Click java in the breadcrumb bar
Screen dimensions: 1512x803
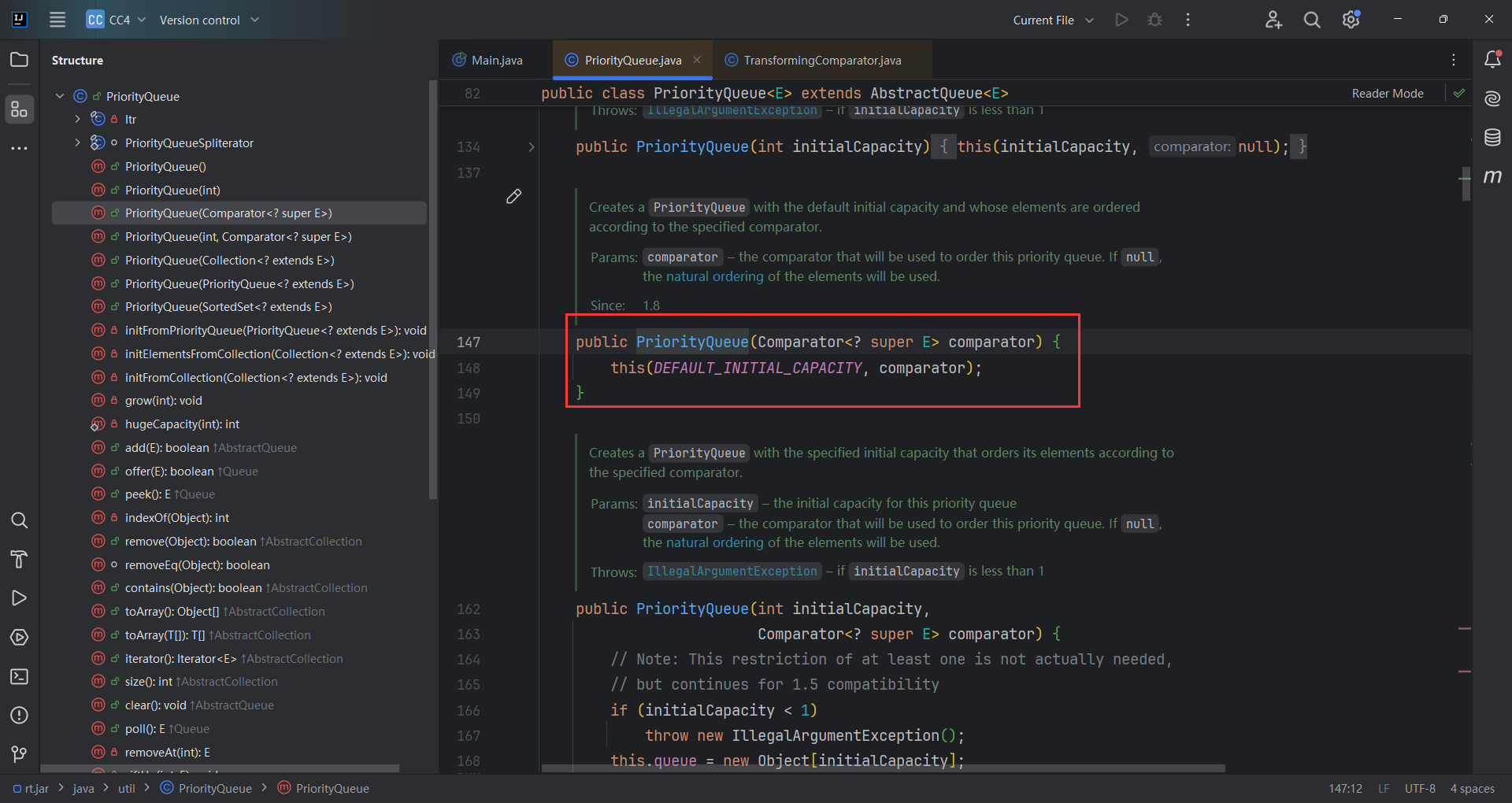click(x=83, y=788)
